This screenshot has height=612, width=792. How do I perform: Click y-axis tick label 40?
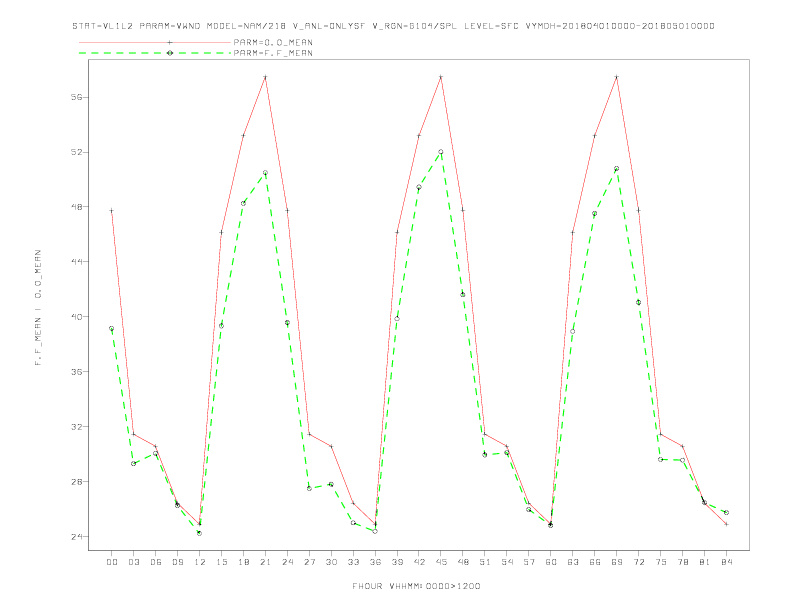pos(76,317)
